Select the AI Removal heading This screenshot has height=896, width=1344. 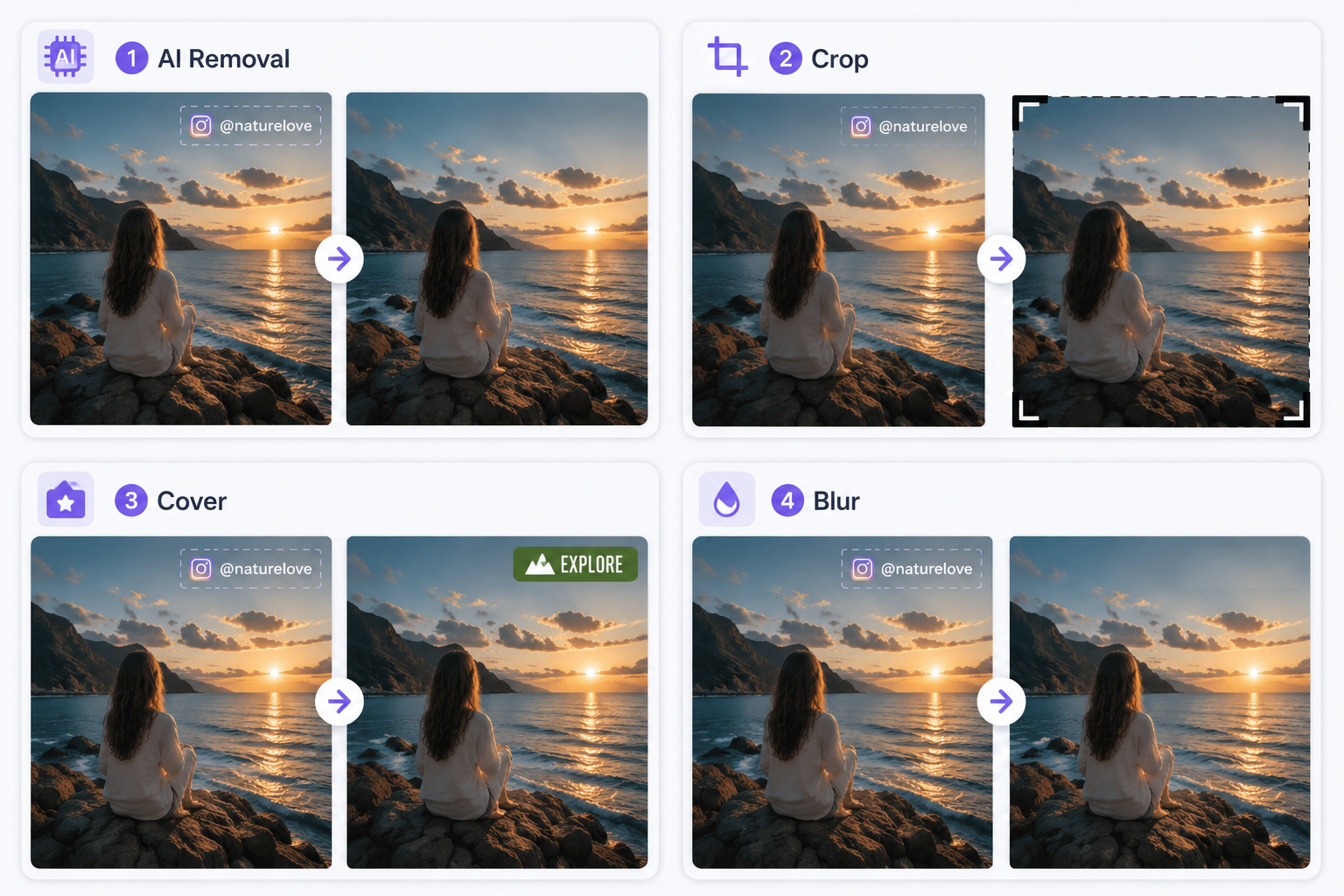pos(223,59)
